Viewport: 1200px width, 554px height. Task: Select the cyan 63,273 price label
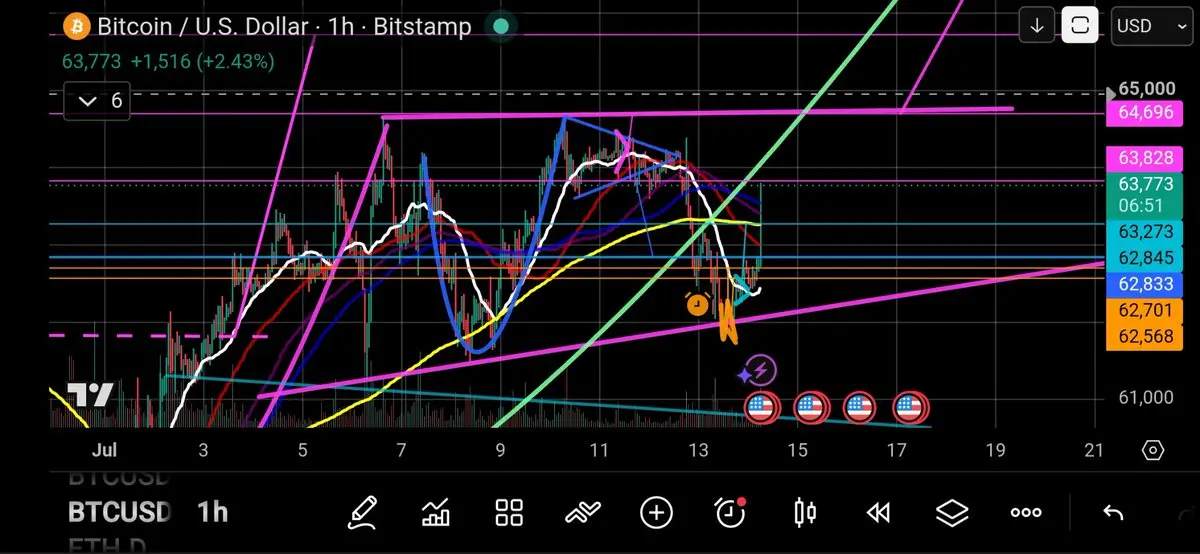point(1144,233)
